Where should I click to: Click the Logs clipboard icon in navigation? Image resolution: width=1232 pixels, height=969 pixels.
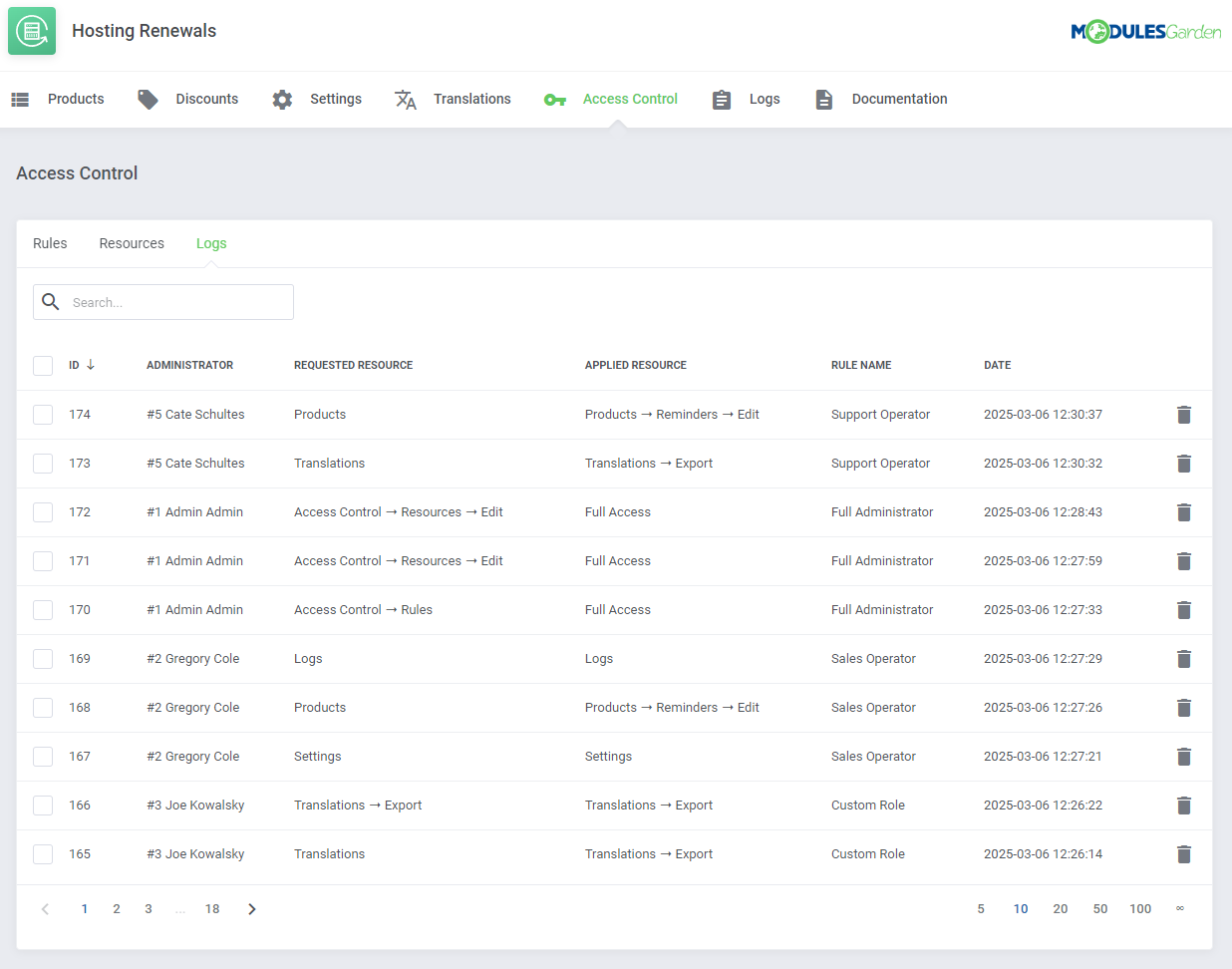point(722,100)
